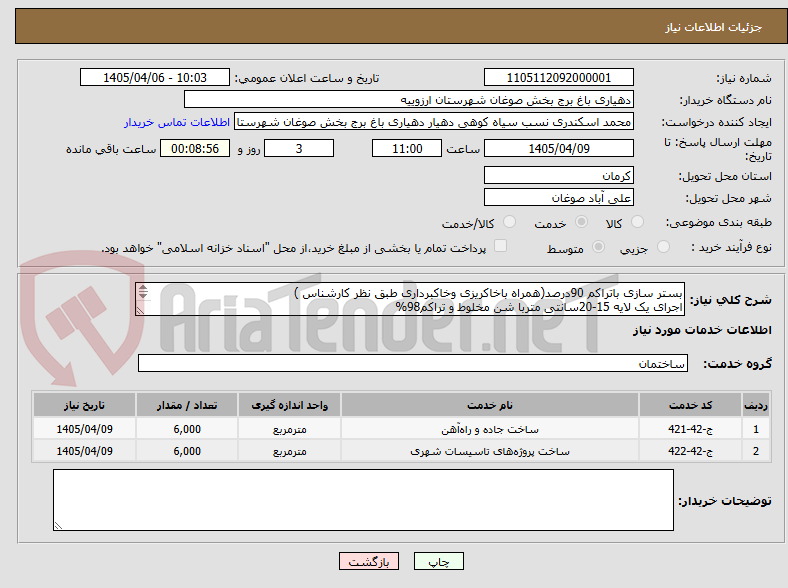The image size is (788, 588).
Task: Click the کد خدمت column header
Action: point(691,405)
